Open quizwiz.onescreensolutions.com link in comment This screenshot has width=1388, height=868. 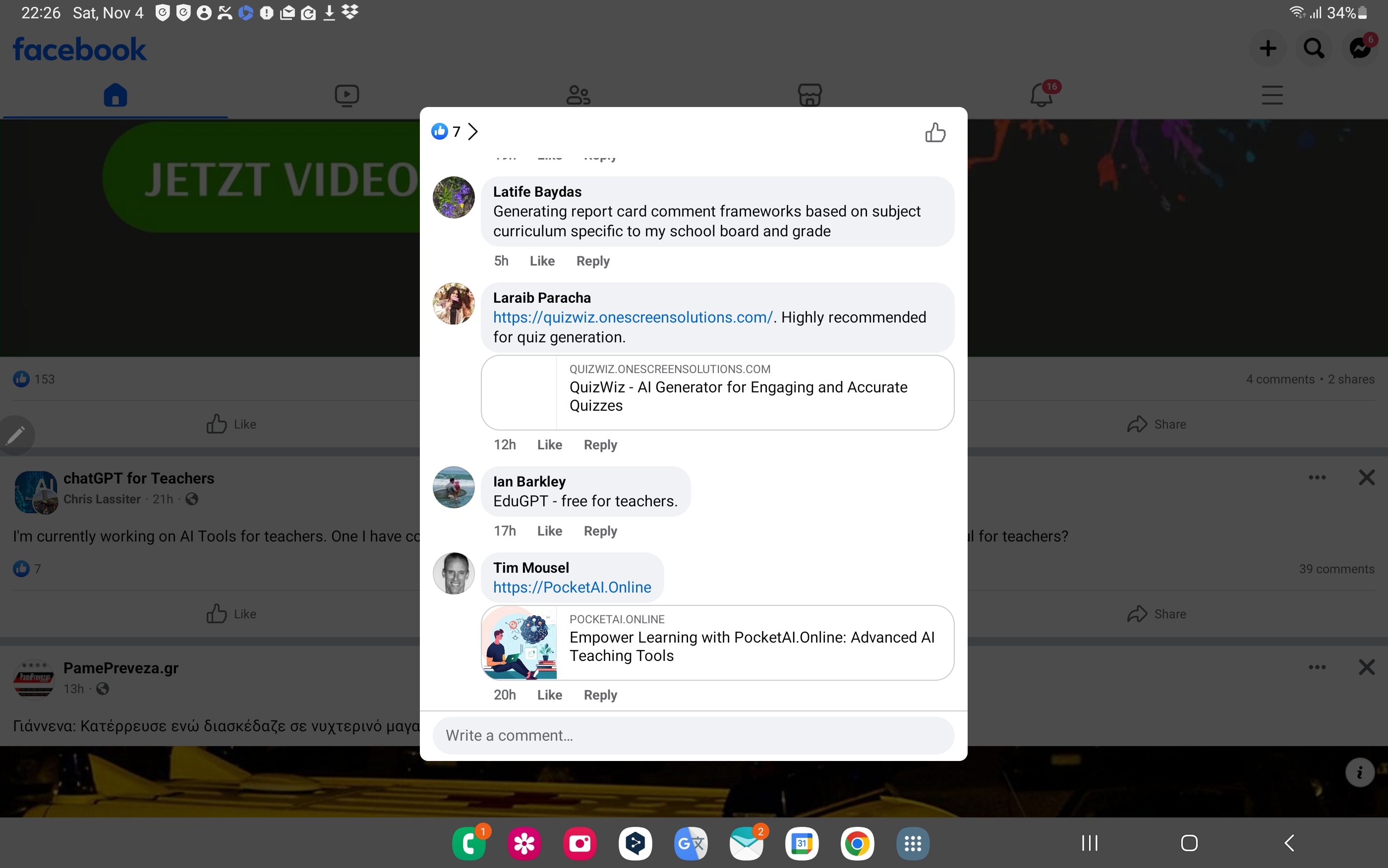coord(633,318)
